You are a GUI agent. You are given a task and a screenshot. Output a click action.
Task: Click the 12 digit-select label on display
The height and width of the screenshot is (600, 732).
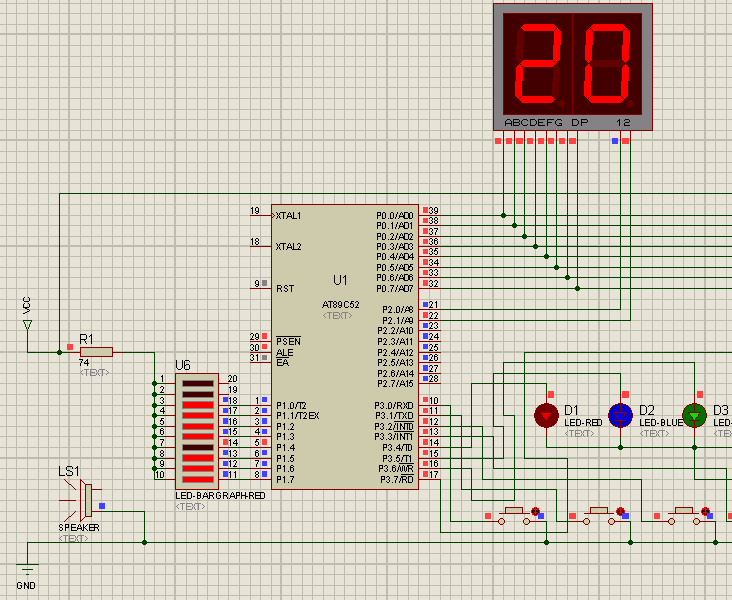coord(624,122)
